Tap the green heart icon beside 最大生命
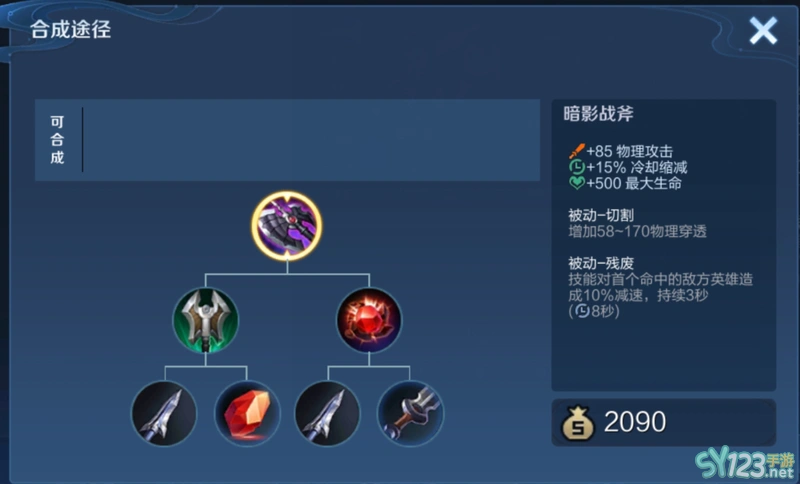The image size is (800, 484). coord(577,183)
